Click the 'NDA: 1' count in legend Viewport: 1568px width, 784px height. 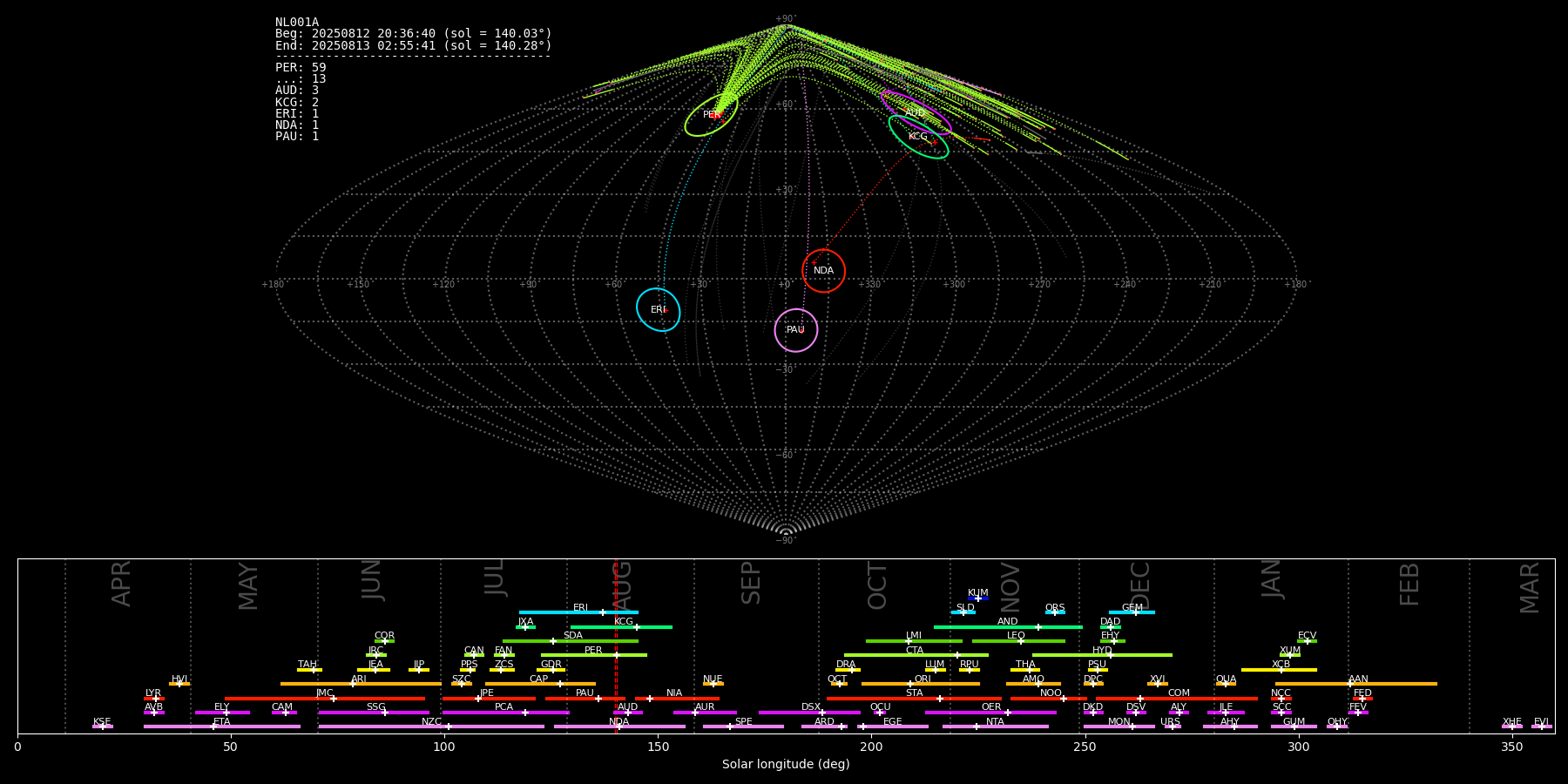297,125
